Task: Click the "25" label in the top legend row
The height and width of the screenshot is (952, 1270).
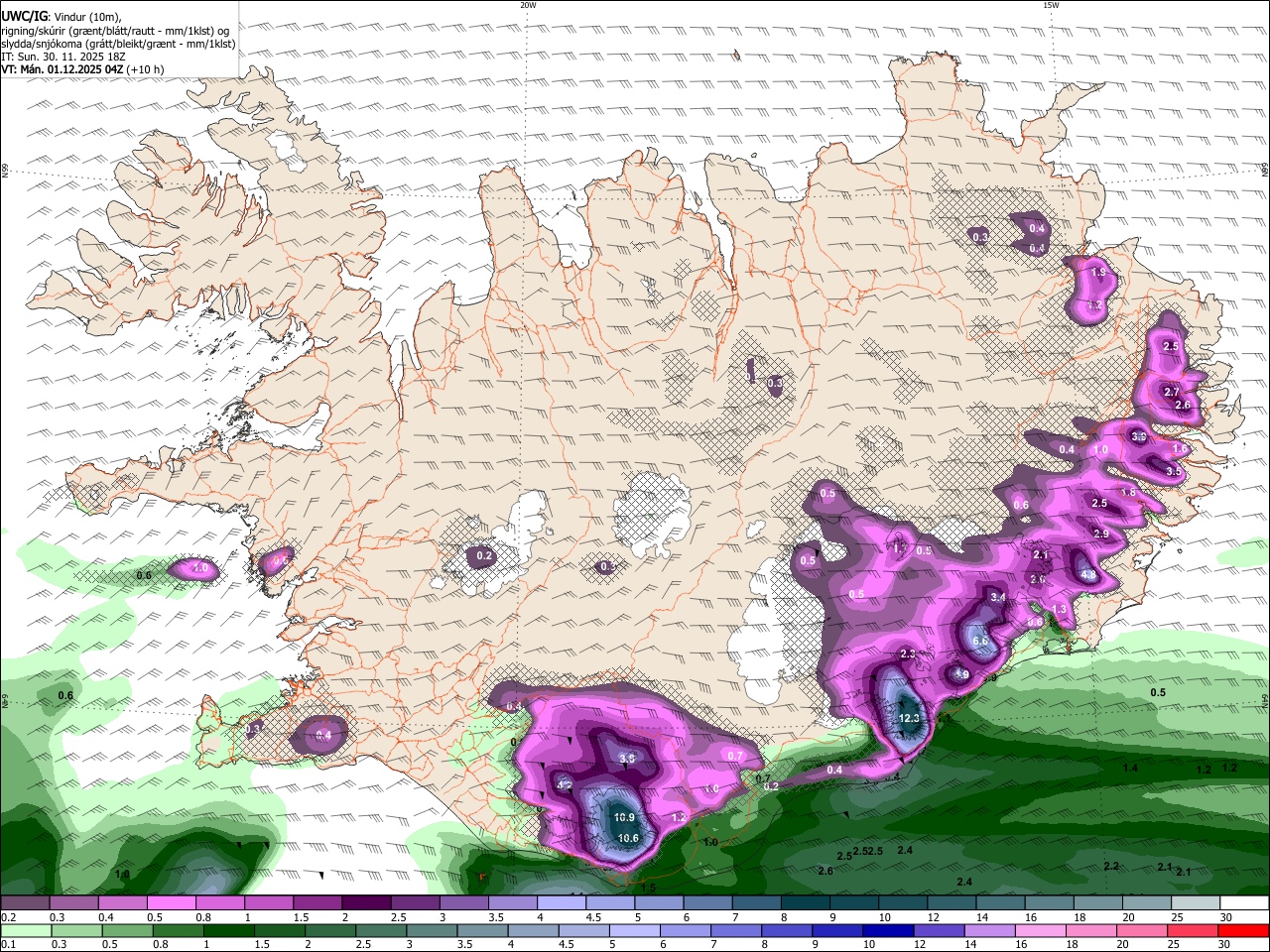Action: click(x=1175, y=917)
